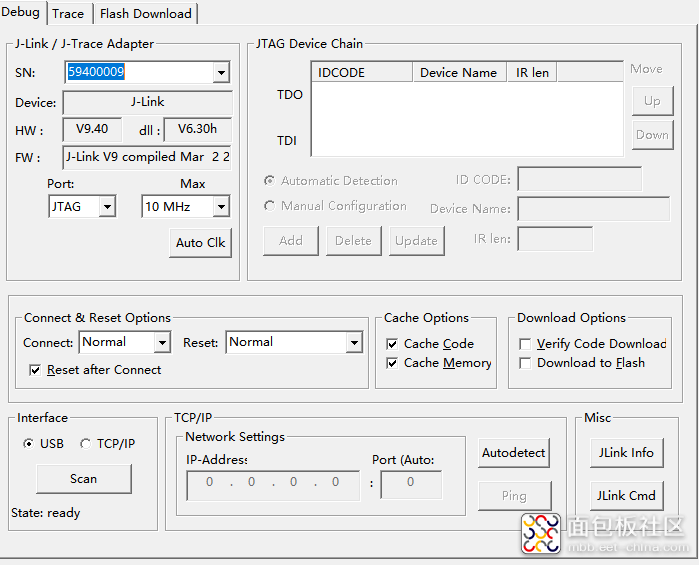Open JLink Info
The image size is (699, 565).
tap(626, 453)
